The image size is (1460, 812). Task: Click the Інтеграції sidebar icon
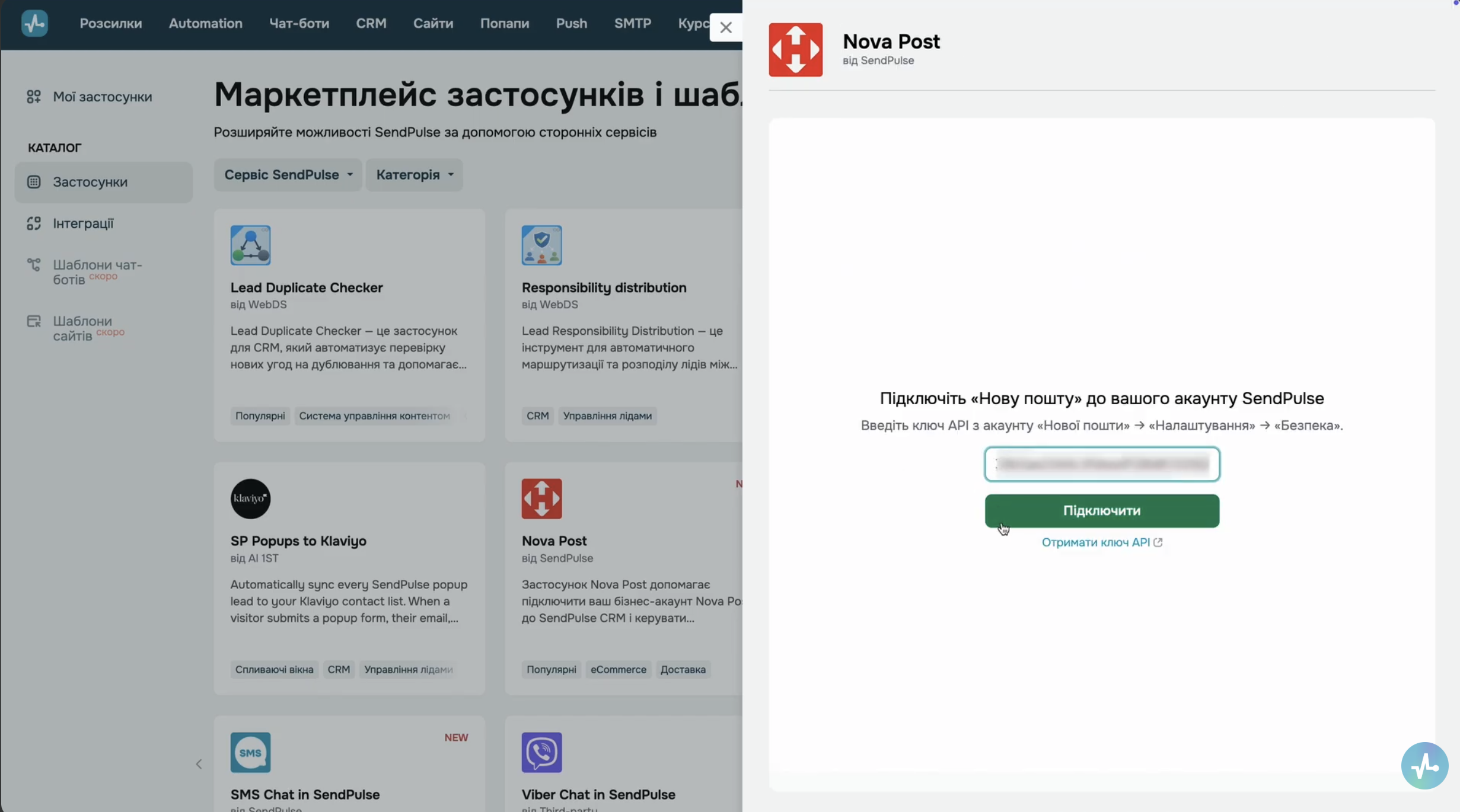(x=34, y=223)
